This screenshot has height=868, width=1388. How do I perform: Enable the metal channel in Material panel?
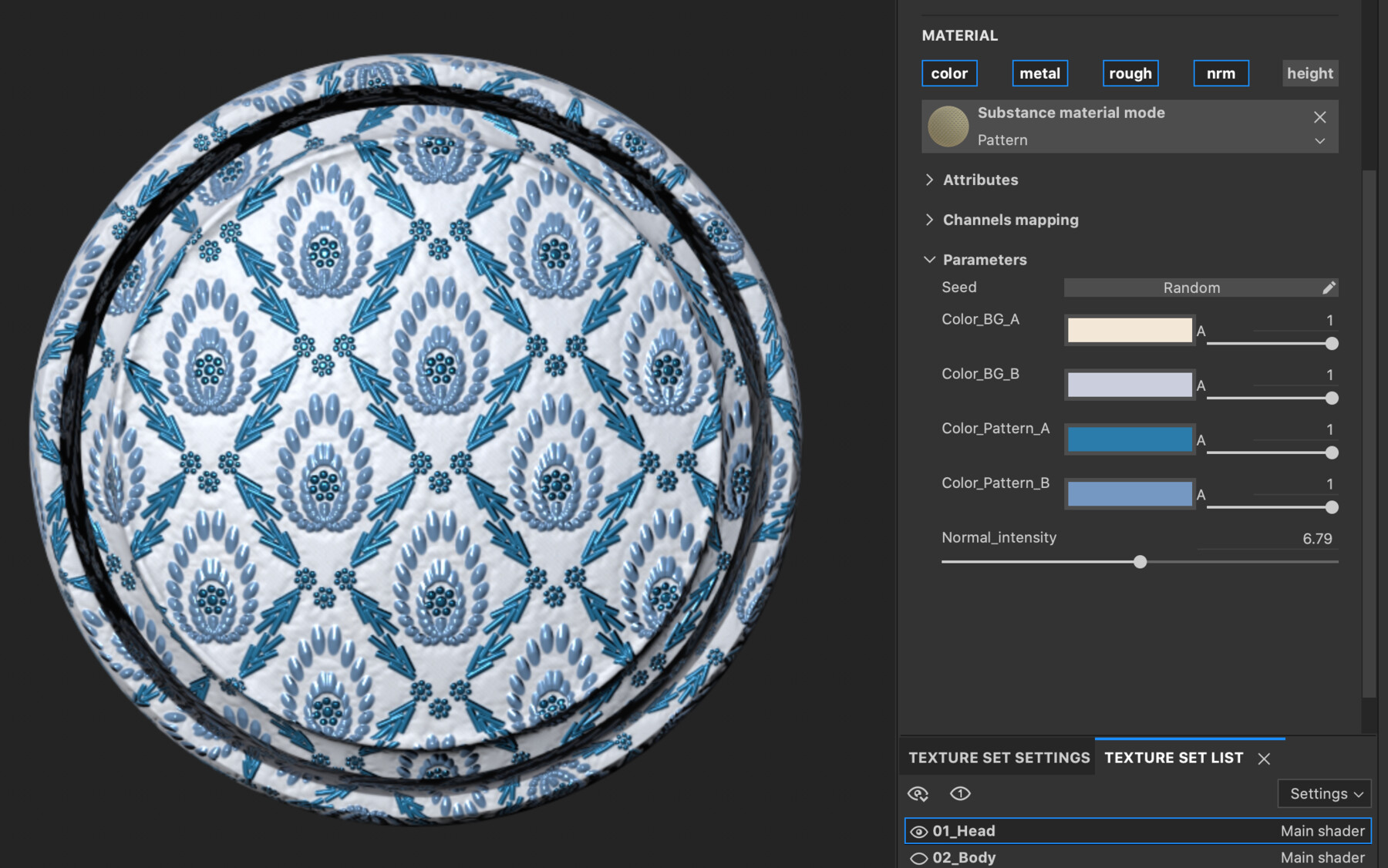pyautogui.click(x=1039, y=73)
